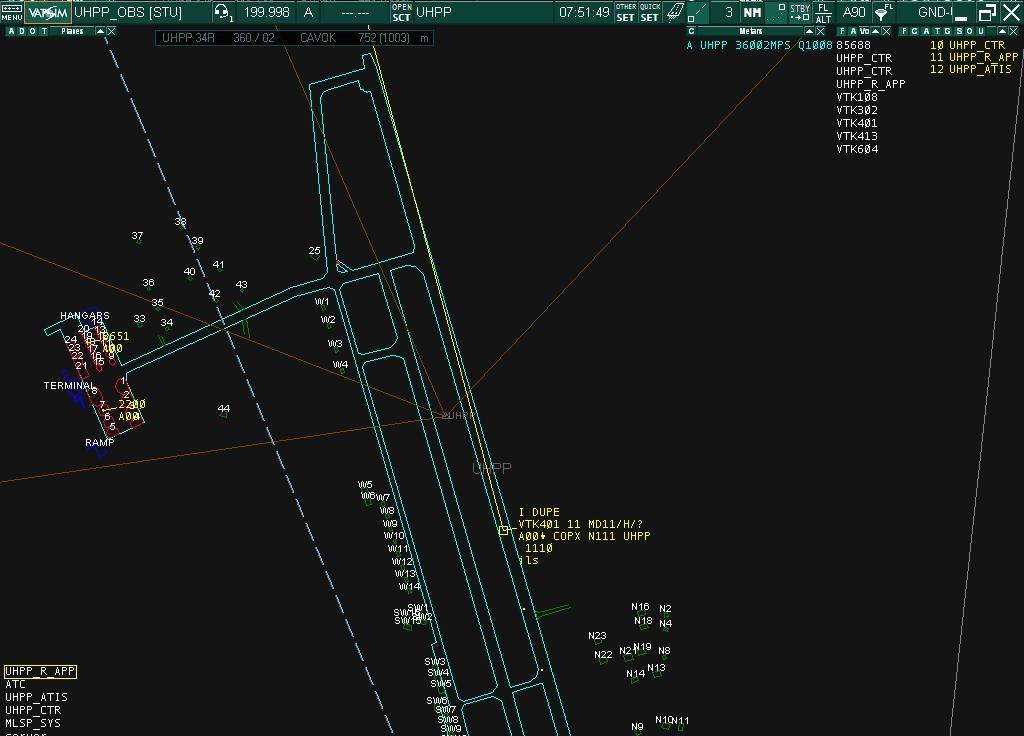
Task: Click VTK604 in the callsign list
Action: tap(857, 149)
